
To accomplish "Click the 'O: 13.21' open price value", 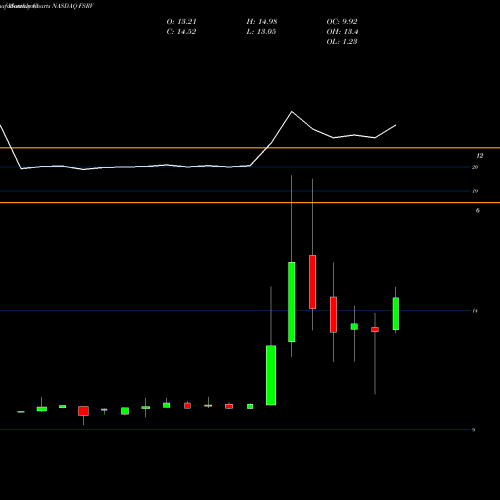I will 182,22.
